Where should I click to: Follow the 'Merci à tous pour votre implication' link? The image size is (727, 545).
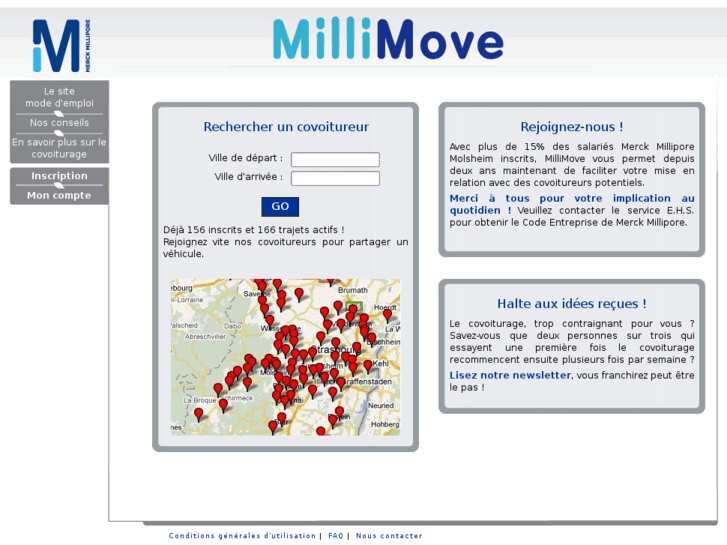pos(572,204)
